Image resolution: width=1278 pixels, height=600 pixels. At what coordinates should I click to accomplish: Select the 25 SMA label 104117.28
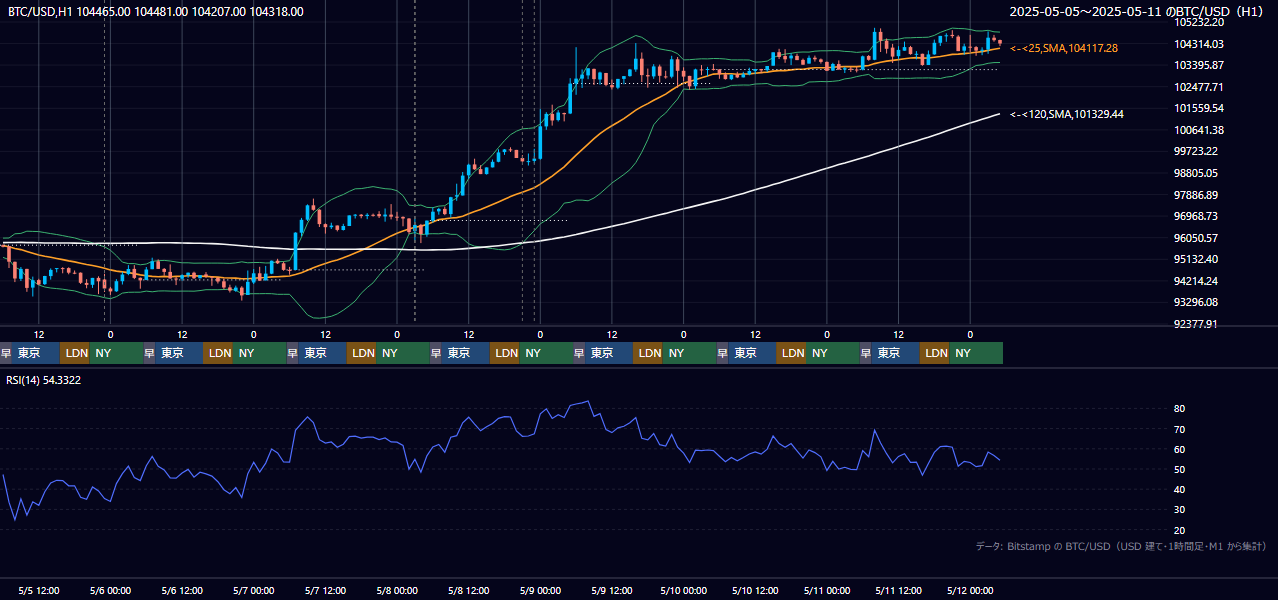pyautogui.click(x=1064, y=48)
